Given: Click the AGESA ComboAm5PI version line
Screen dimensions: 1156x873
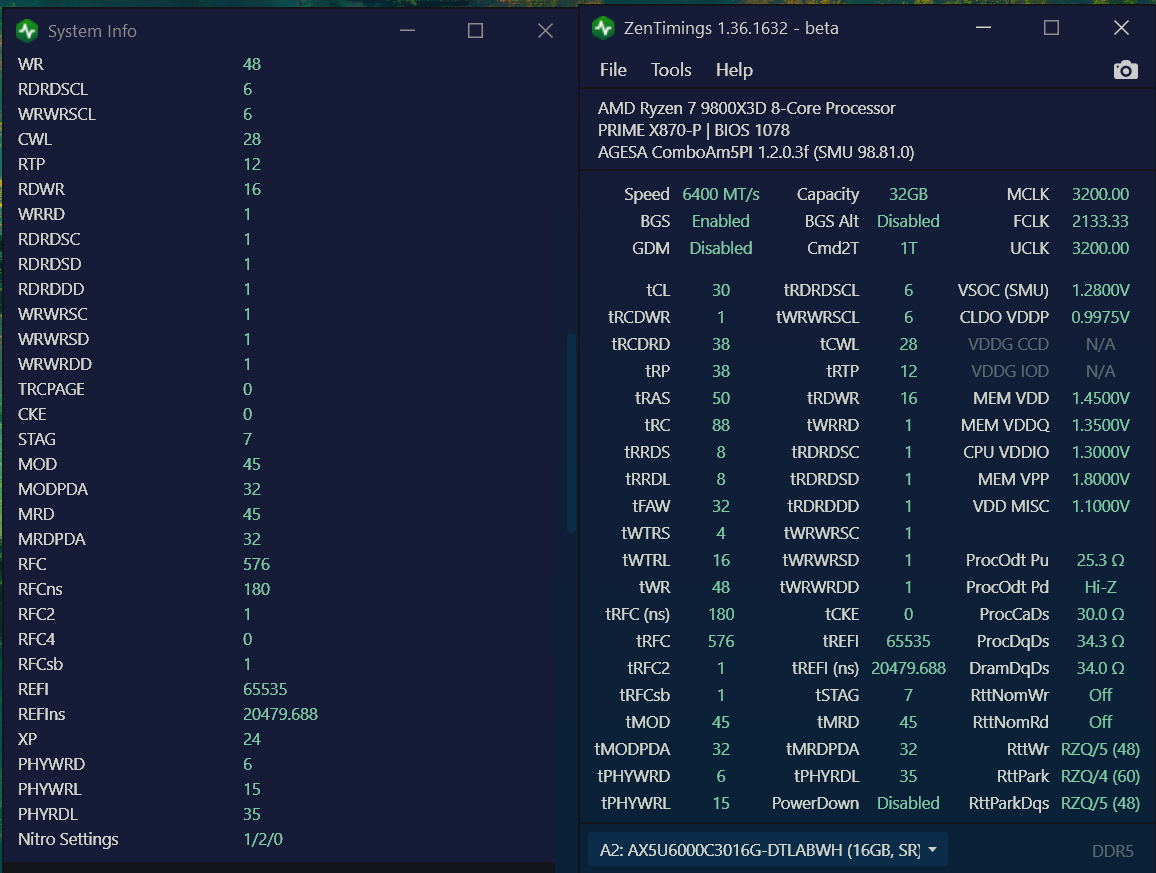Looking at the screenshot, I should point(756,153).
